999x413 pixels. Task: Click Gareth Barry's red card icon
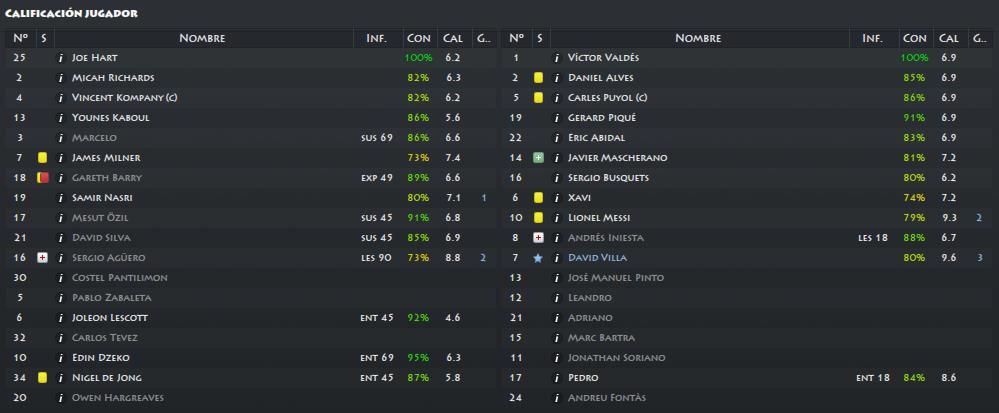click(43, 178)
